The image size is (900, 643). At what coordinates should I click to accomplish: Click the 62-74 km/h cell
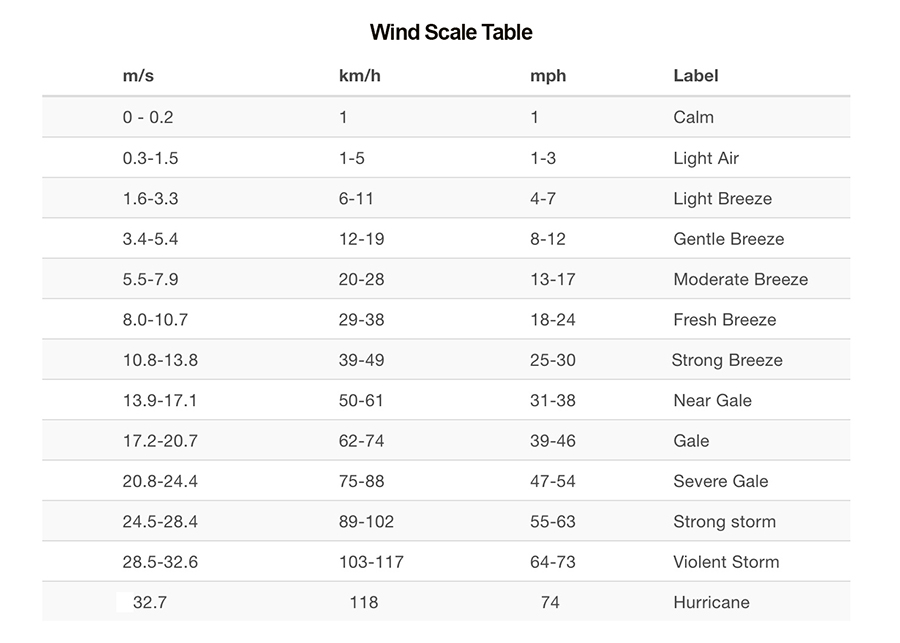click(x=361, y=441)
